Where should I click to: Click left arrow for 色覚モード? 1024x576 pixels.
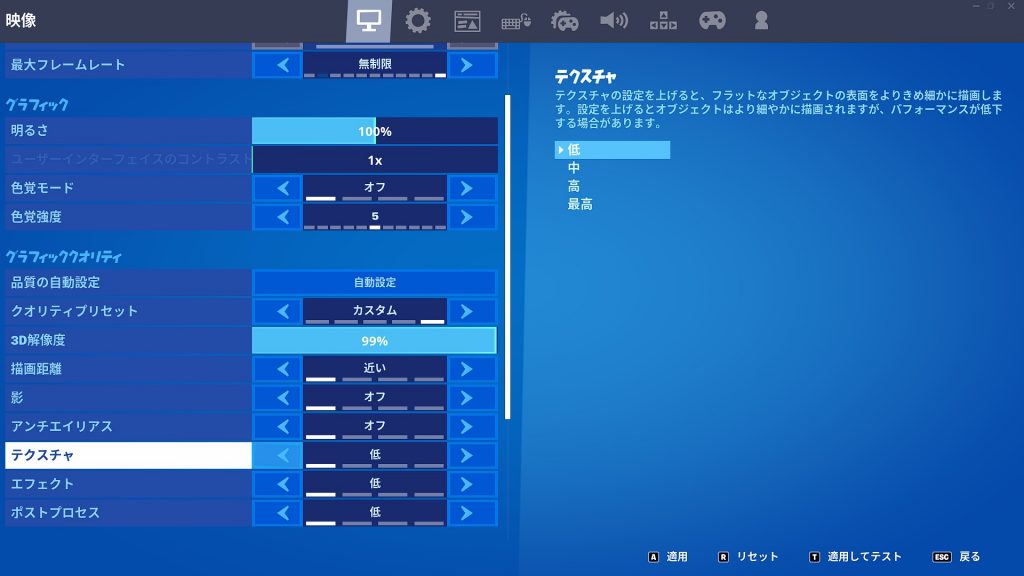tap(278, 188)
